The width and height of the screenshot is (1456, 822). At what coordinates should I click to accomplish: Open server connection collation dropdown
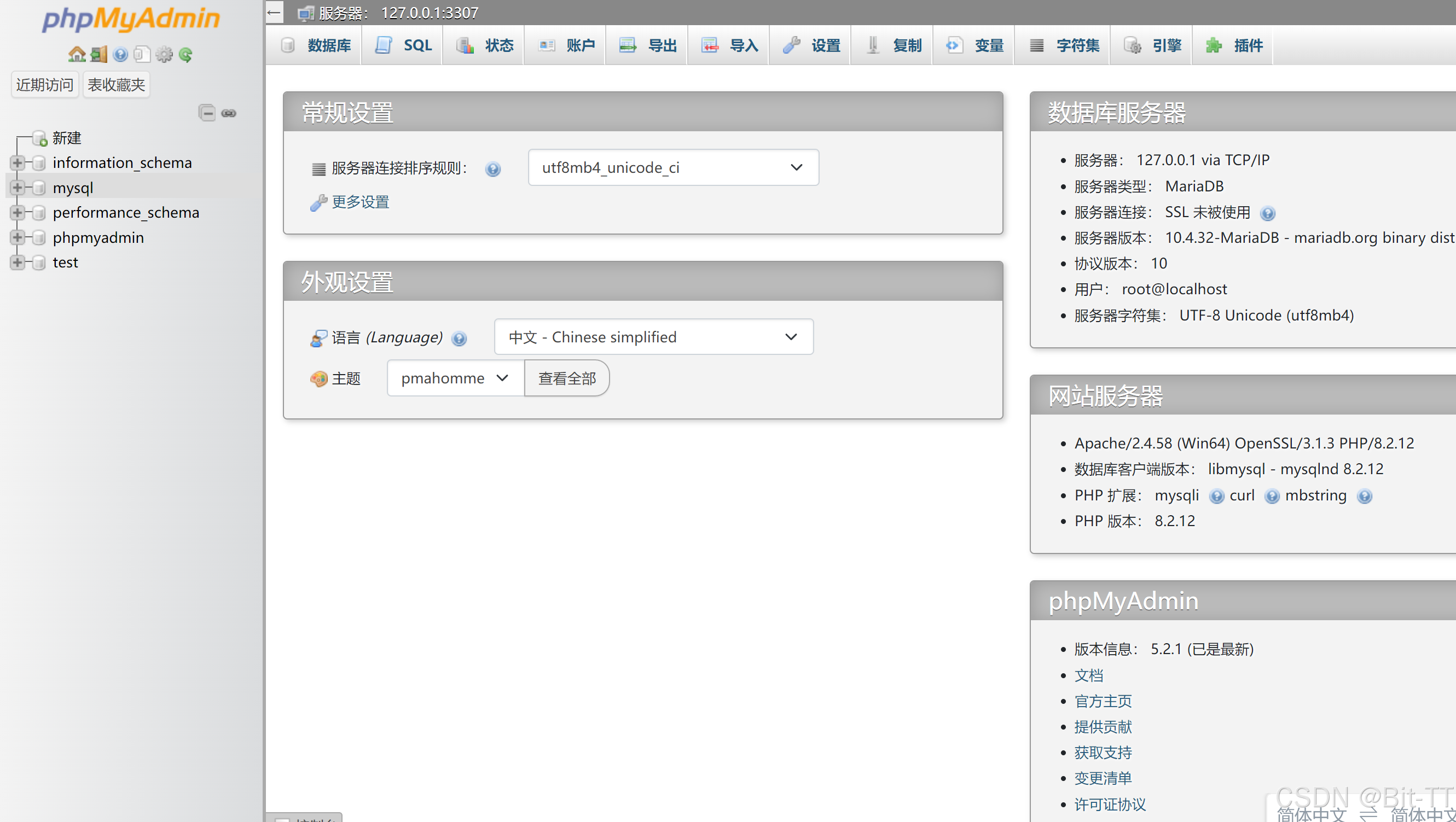coord(672,167)
